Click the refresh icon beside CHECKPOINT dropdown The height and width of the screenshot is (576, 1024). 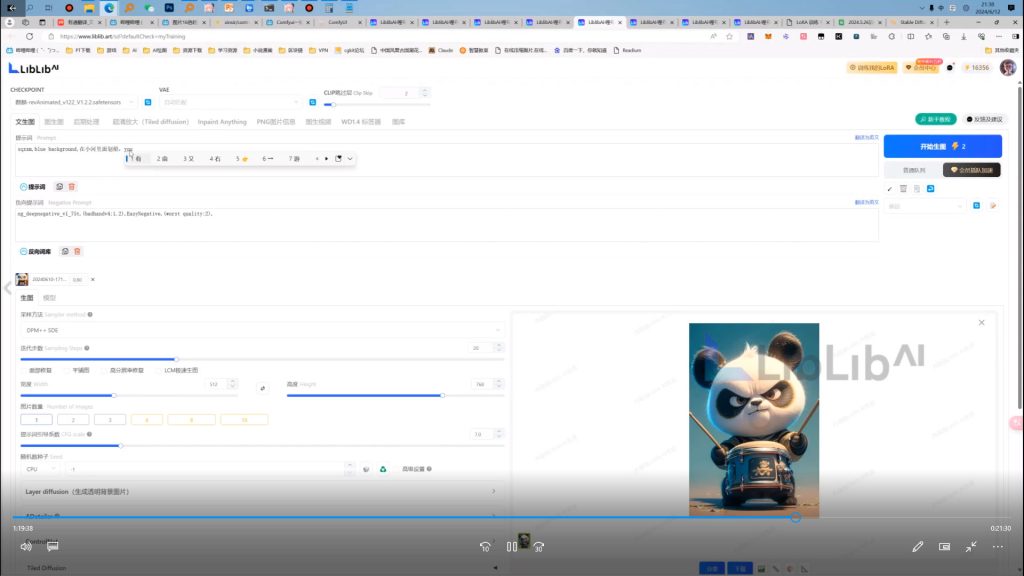click(147, 102)
